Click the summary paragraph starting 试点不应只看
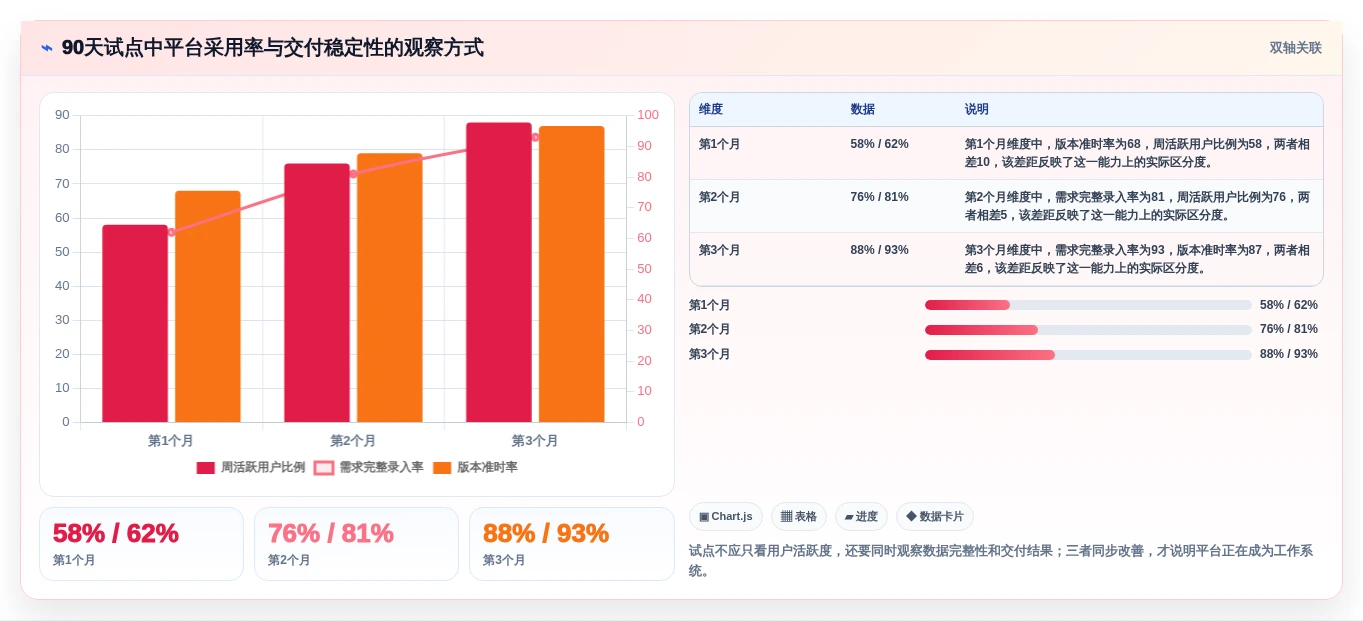Screen dimensions: 1363x621 (x=1001, y=561)
